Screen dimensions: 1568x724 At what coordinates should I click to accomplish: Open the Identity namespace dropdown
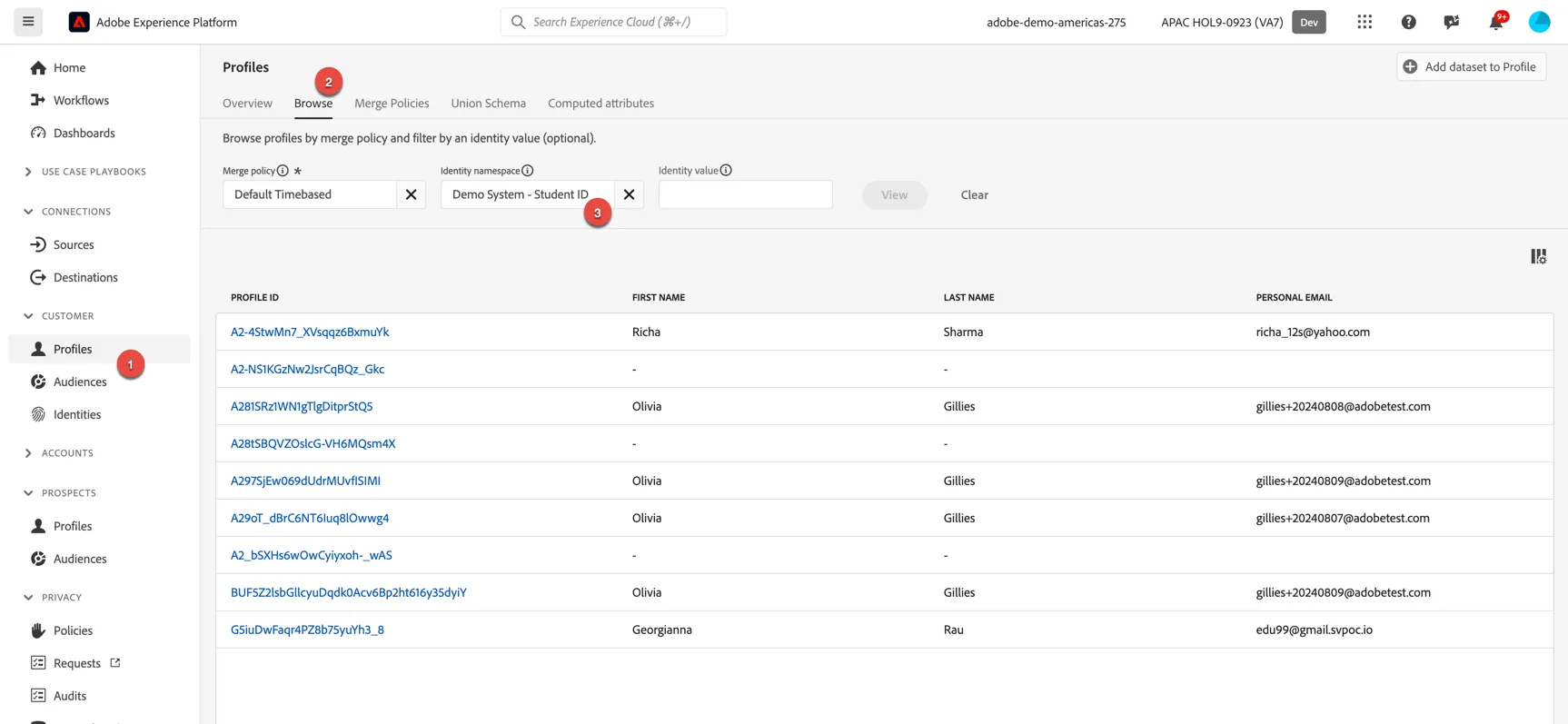pyautogui.click(x=528, y=194)
